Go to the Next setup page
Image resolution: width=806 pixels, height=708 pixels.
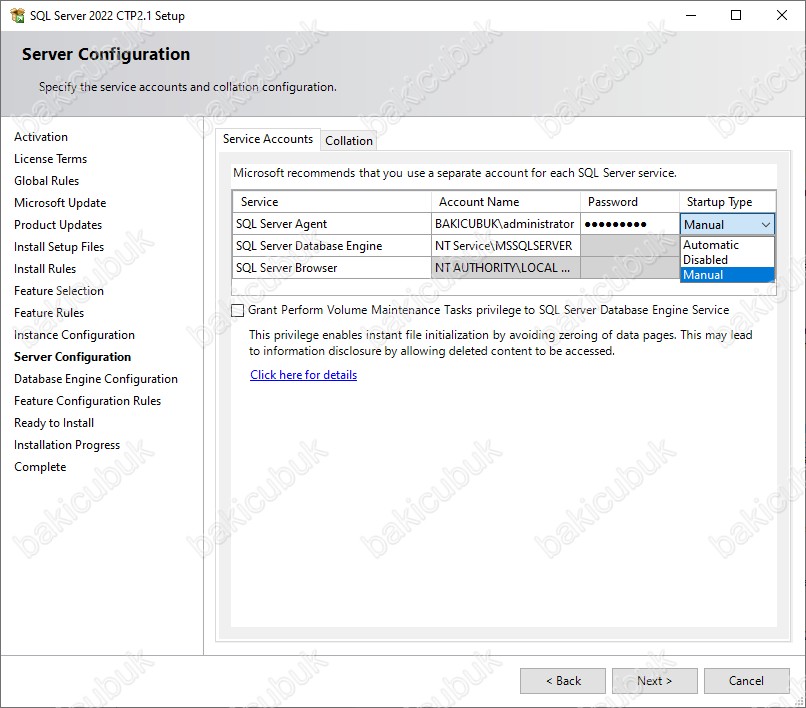pos(654,681)
